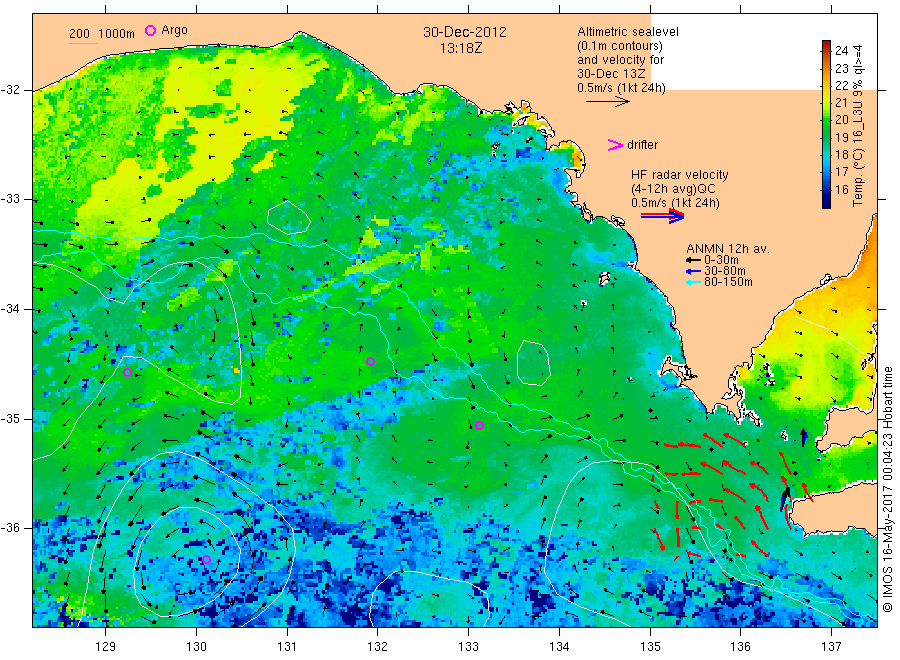Click the green 20 degree band on the colorbar

(x=826, y=119)
